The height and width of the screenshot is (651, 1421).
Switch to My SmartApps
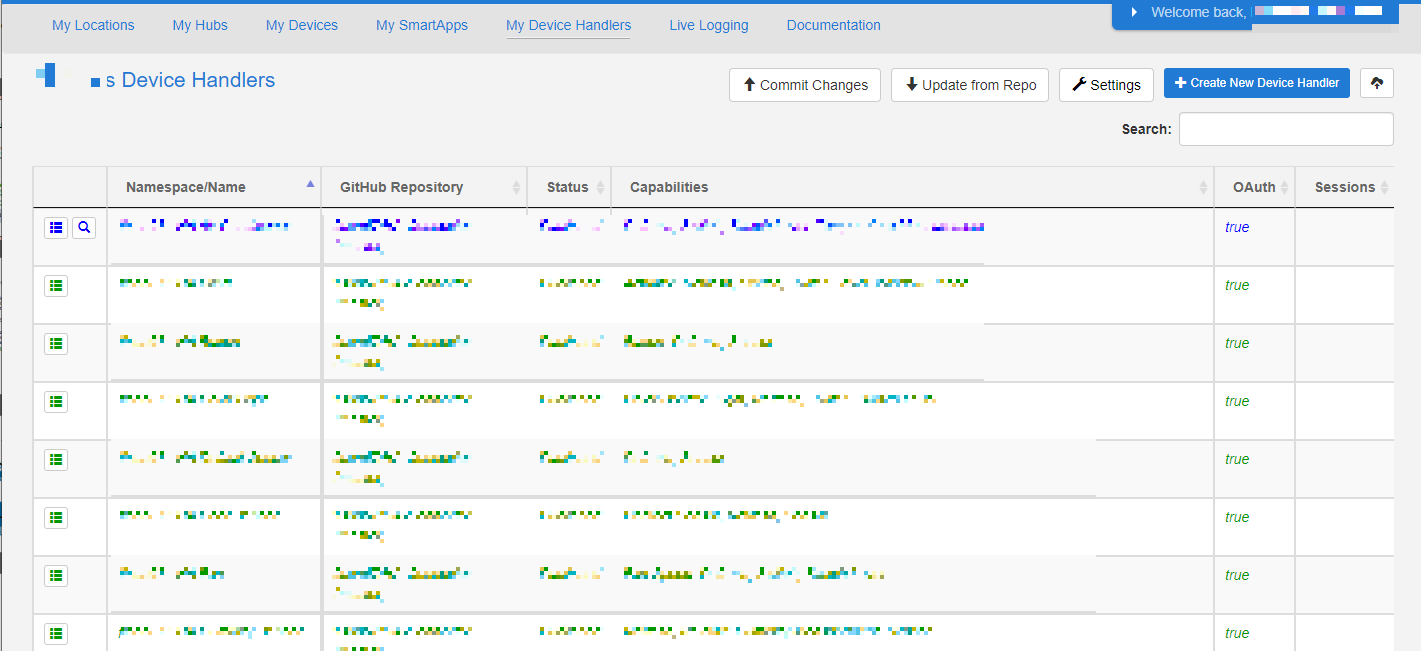[x=422, y=25]
